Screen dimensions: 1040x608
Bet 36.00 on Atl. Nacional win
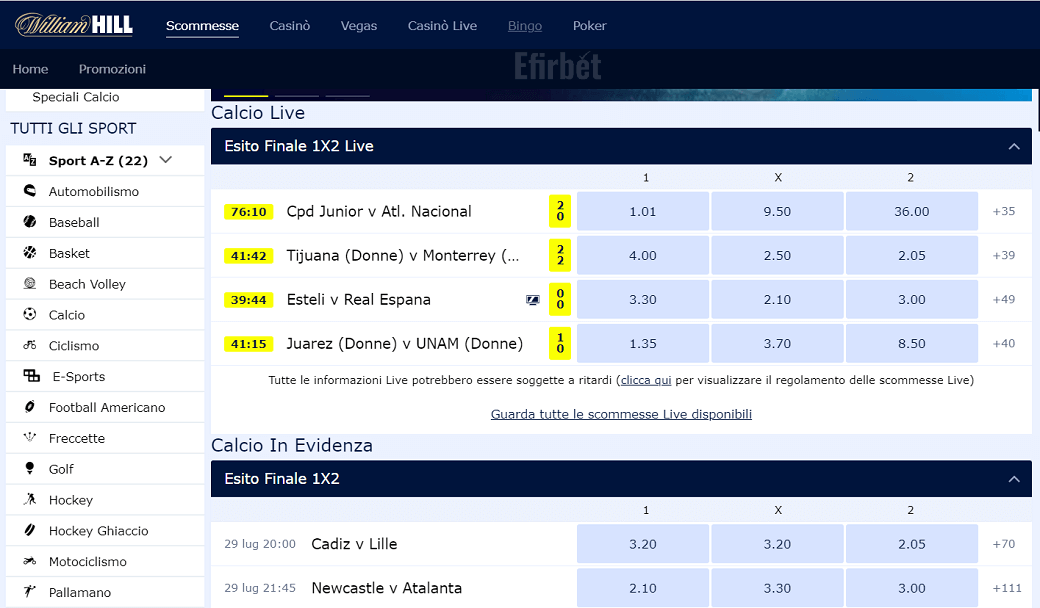pos(912,212)
